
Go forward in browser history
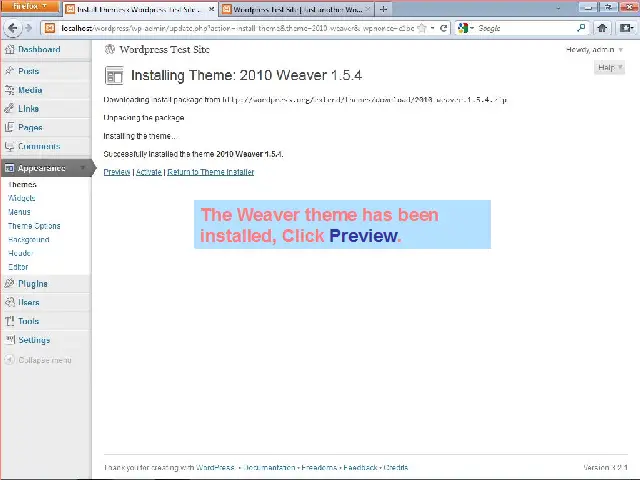coord(28,28)
